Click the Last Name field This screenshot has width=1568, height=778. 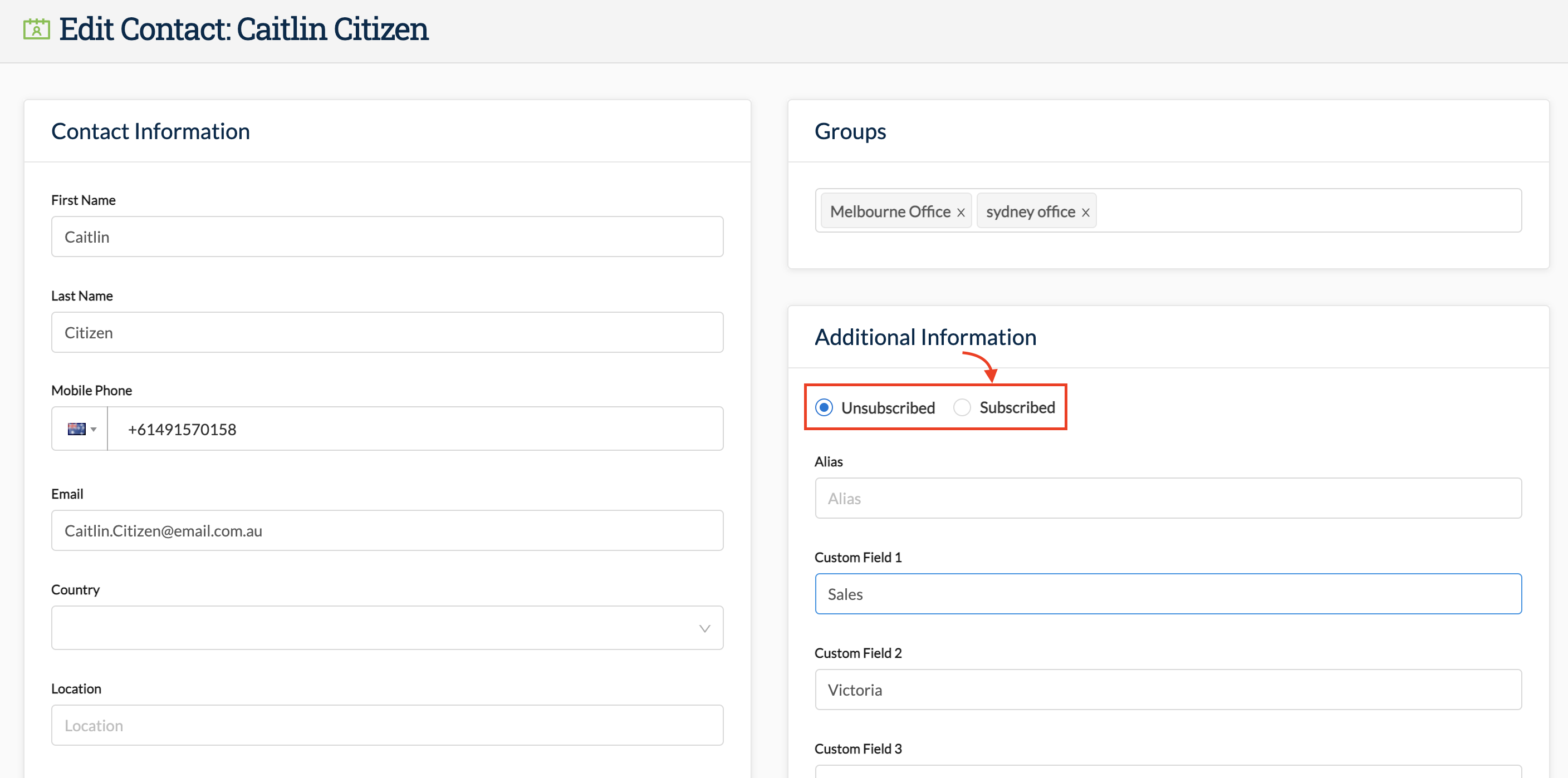click(387, 332)
